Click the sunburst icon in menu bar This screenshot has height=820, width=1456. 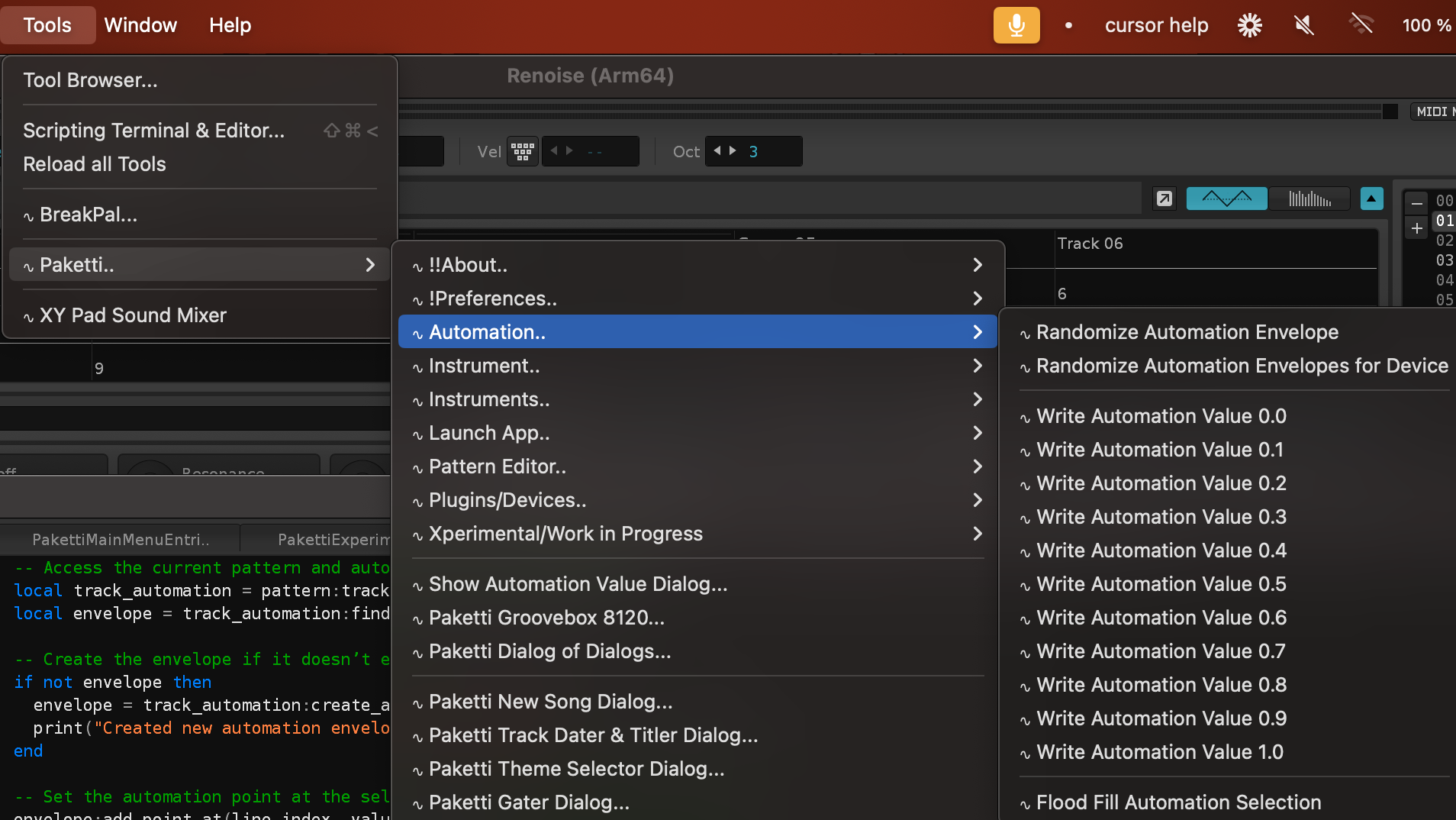tap(1249, 25)
